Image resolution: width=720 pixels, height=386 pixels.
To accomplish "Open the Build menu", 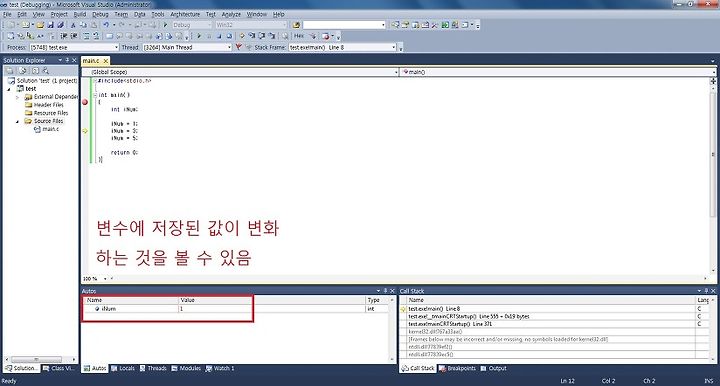I will point(80,14).
